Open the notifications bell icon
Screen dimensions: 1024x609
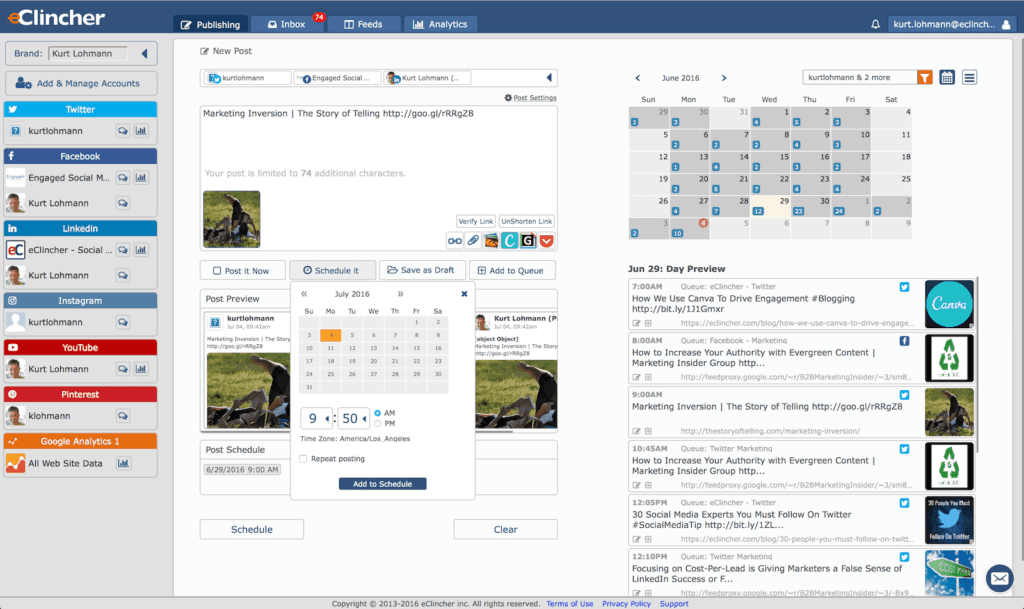[x=875, y=24]
